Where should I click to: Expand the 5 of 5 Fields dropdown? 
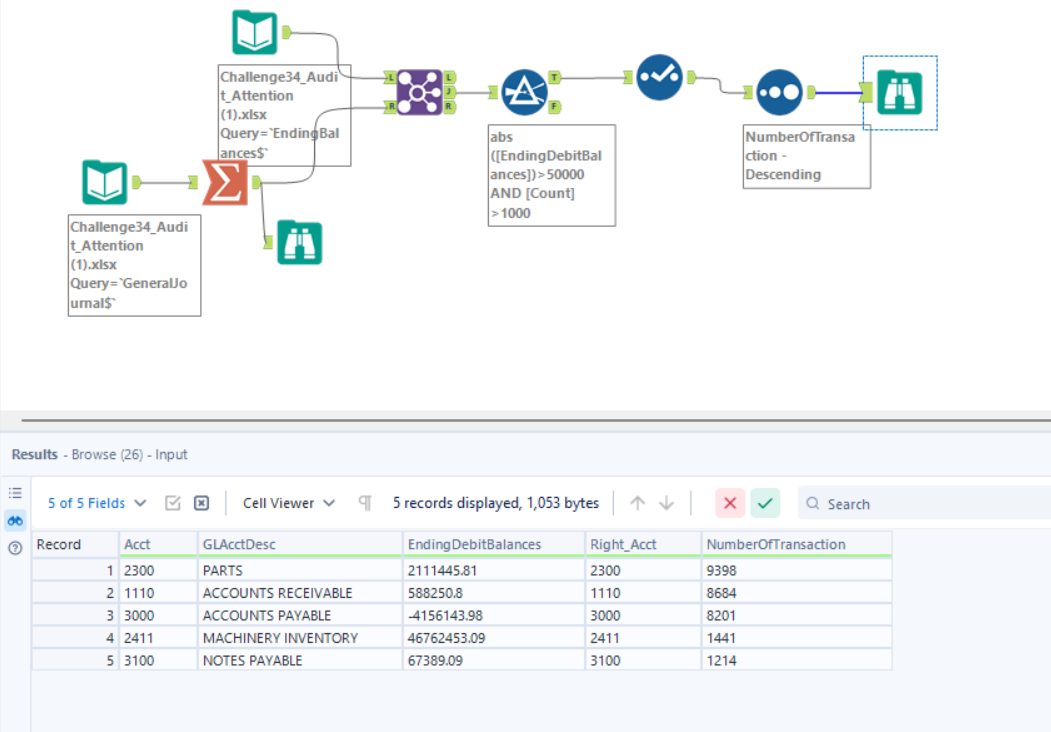[x=97, y=503]
